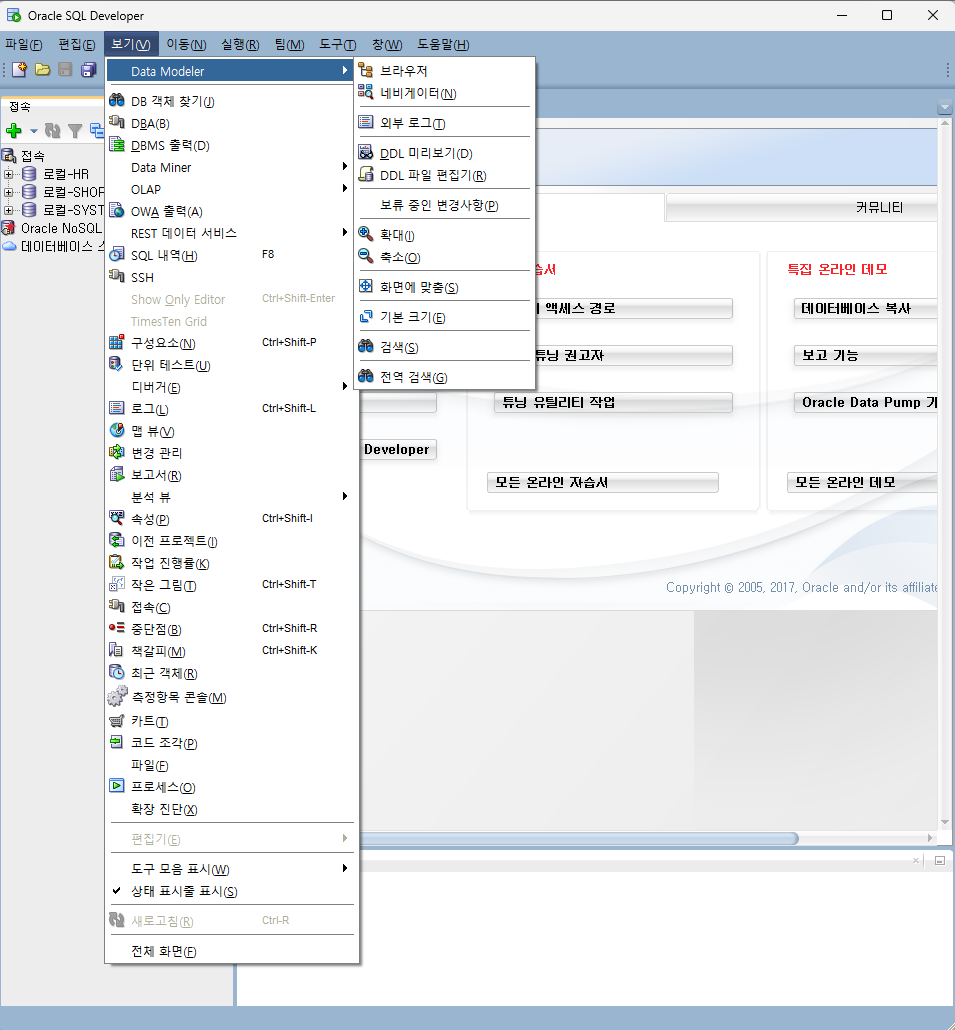Select Oracle NoSQL tree item

pos(61,228)
